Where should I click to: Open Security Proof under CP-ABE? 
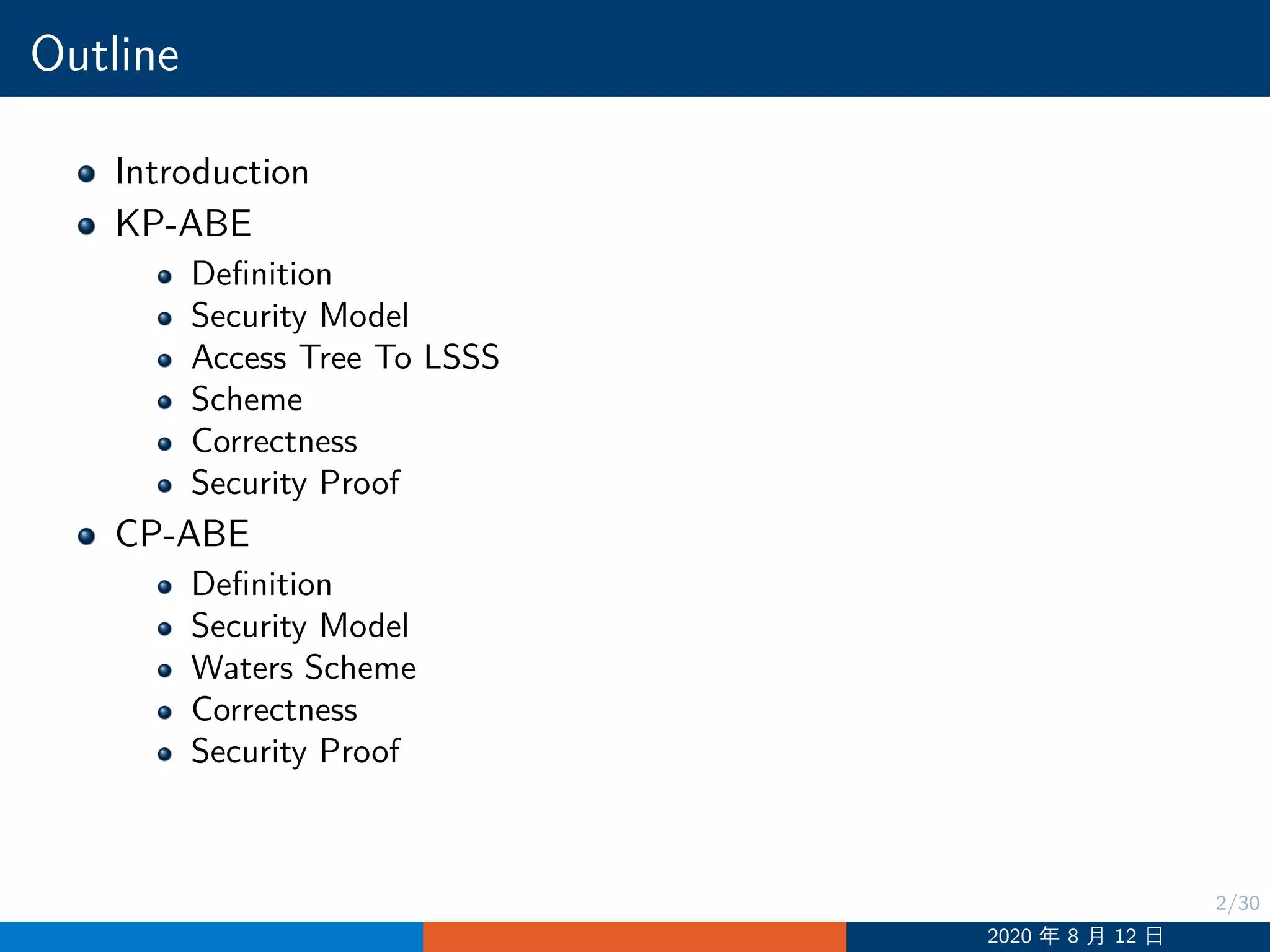(x=296, y=752)
